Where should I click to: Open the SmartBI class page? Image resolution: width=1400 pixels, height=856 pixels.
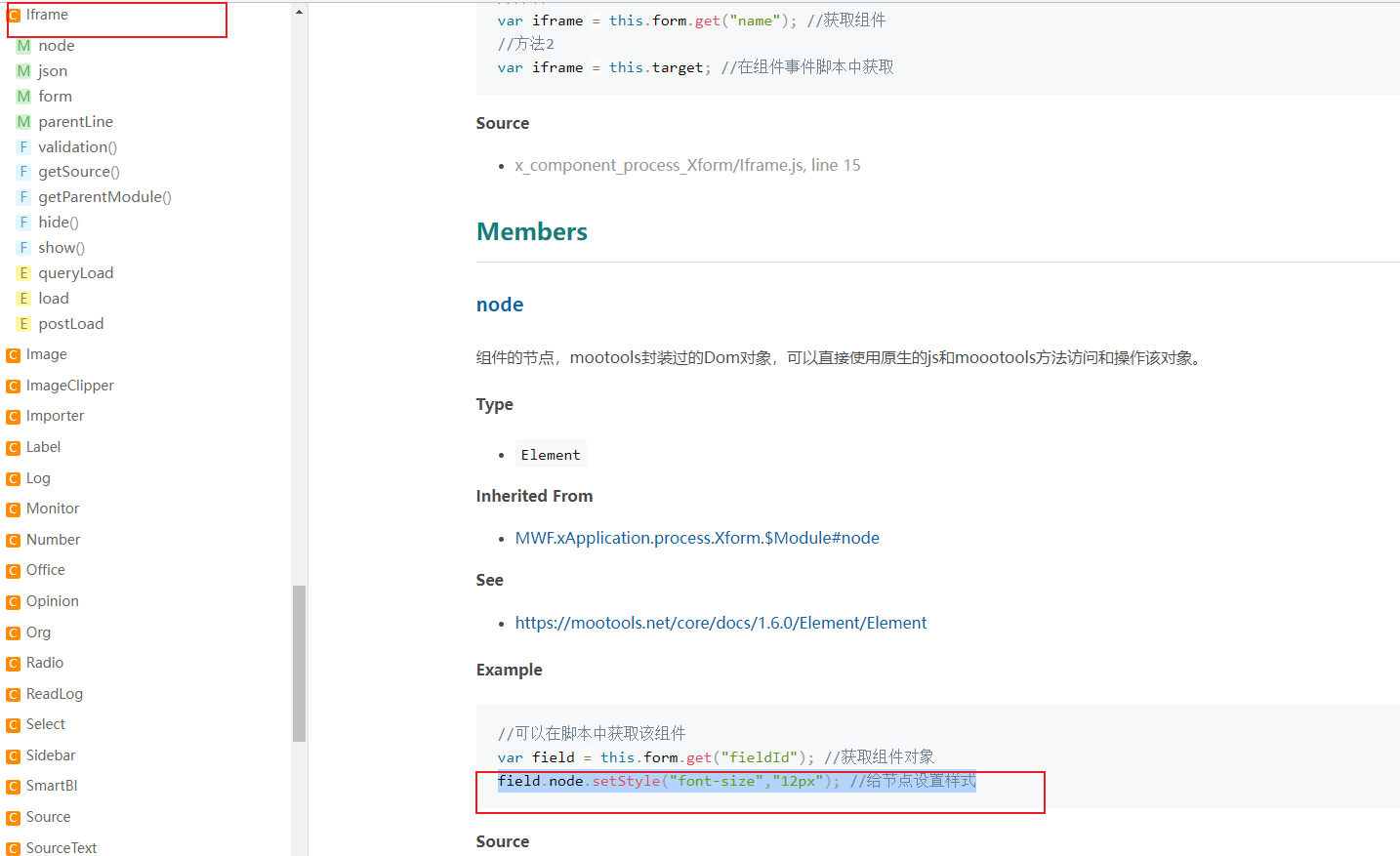tap(52, 786)
